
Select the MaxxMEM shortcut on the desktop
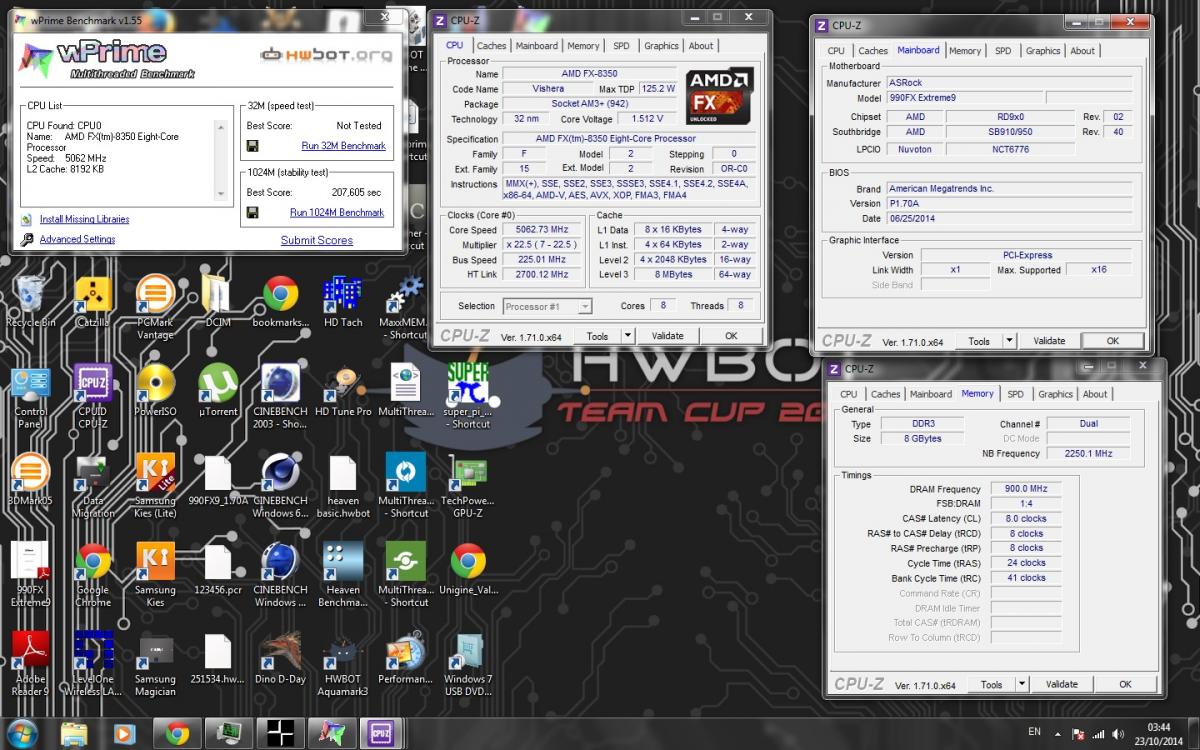click(405, 308)
